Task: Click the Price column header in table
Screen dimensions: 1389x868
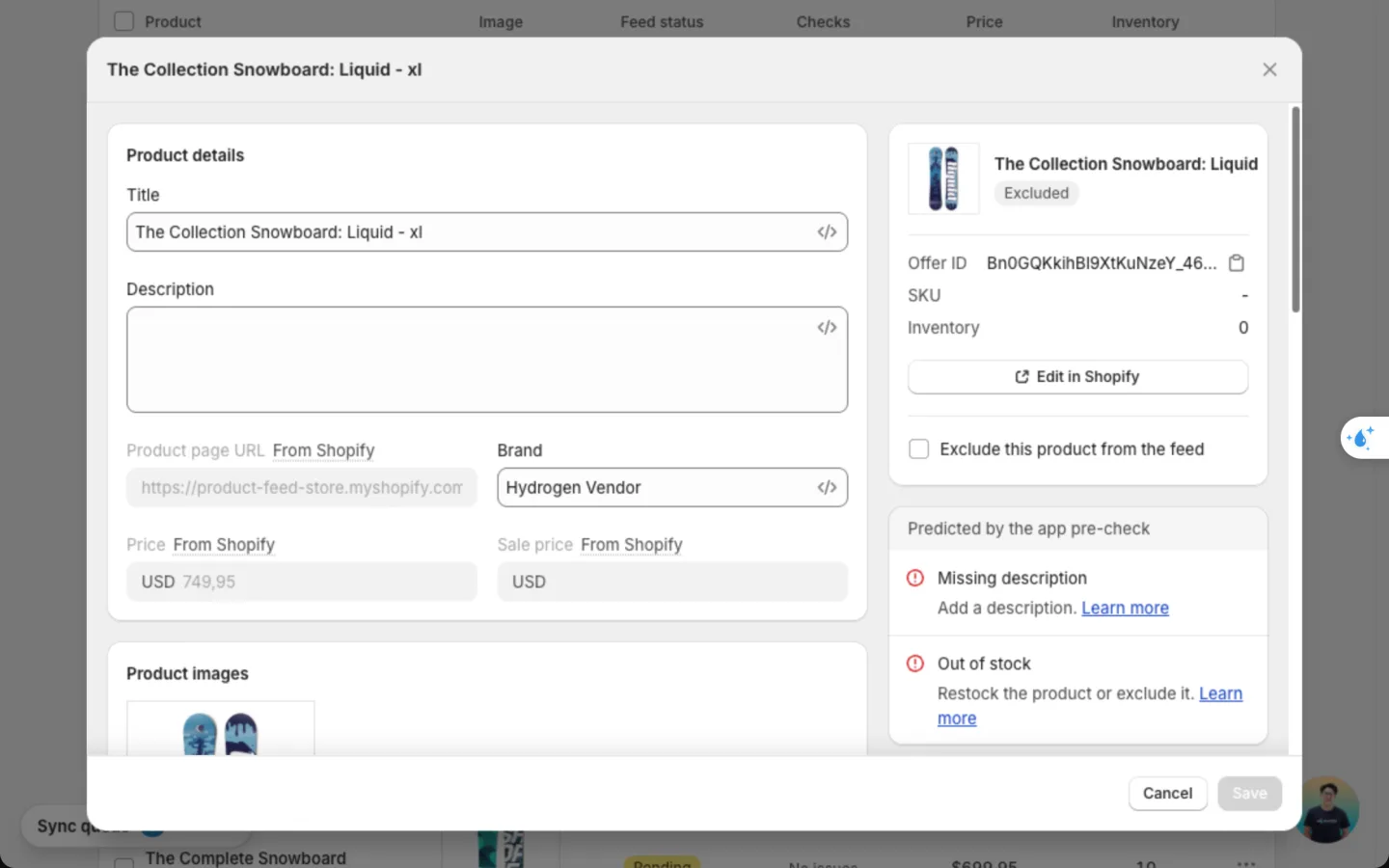Action: point(984,21)
